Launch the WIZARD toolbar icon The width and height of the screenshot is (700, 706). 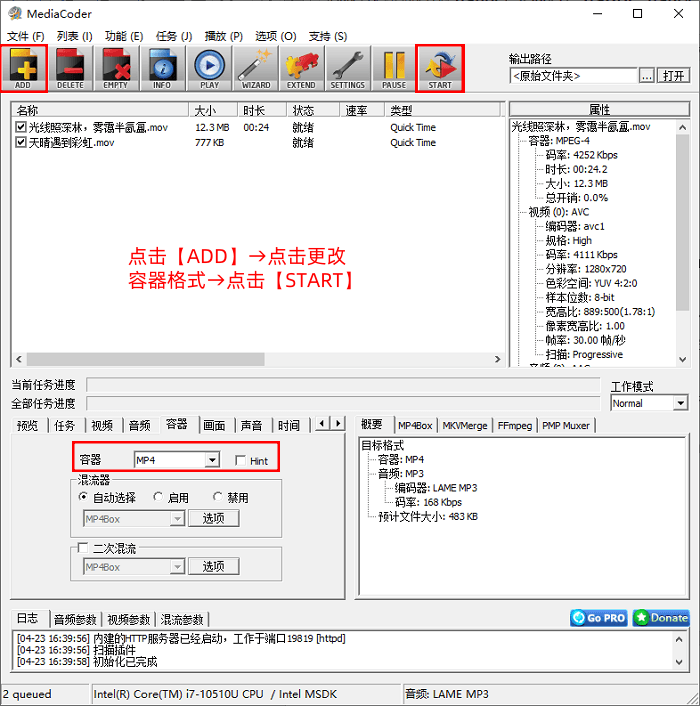pyautogui.click(x=255, y=68)
